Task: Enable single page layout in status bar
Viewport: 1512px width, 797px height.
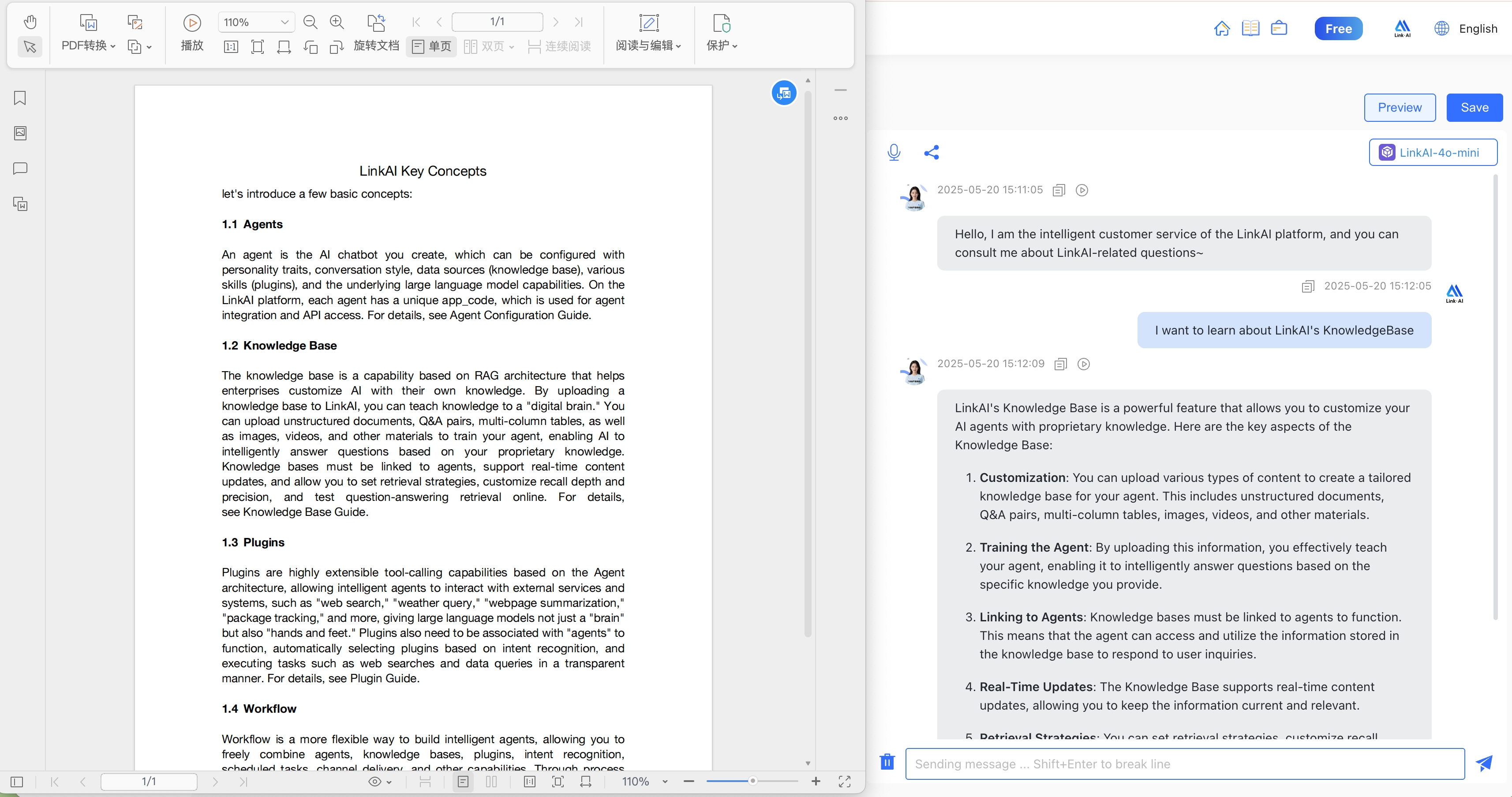Action: [x=463, y=782]
